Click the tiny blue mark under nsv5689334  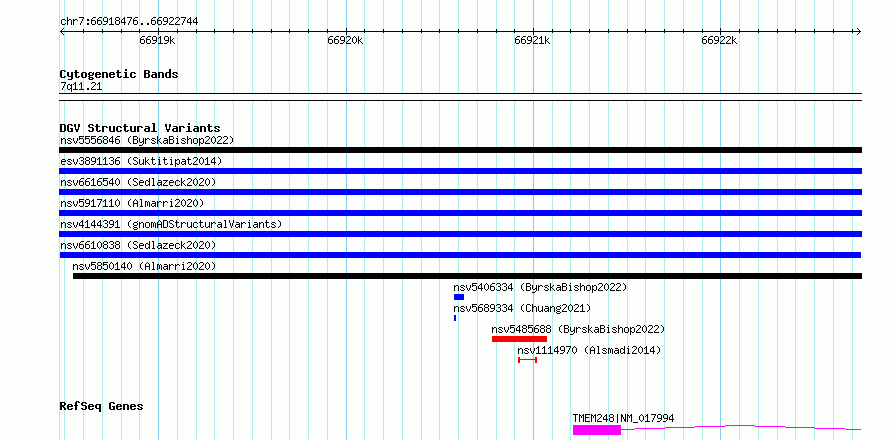(x=455, y=318)
